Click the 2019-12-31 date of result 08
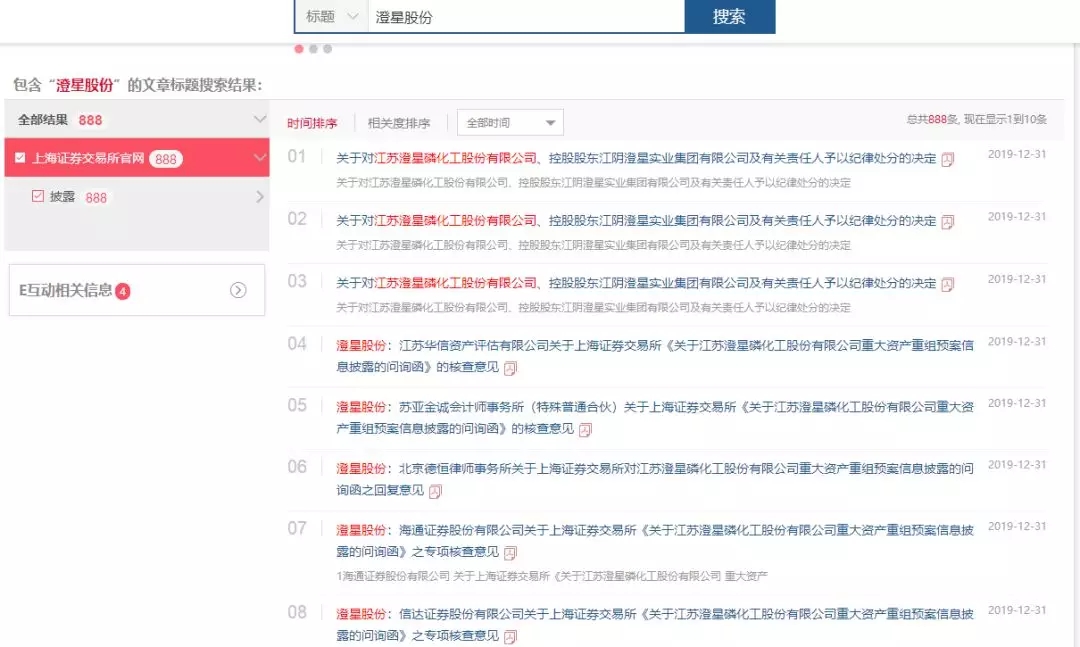Viewport: 1080px width, 647px height. pos(1017,610)
